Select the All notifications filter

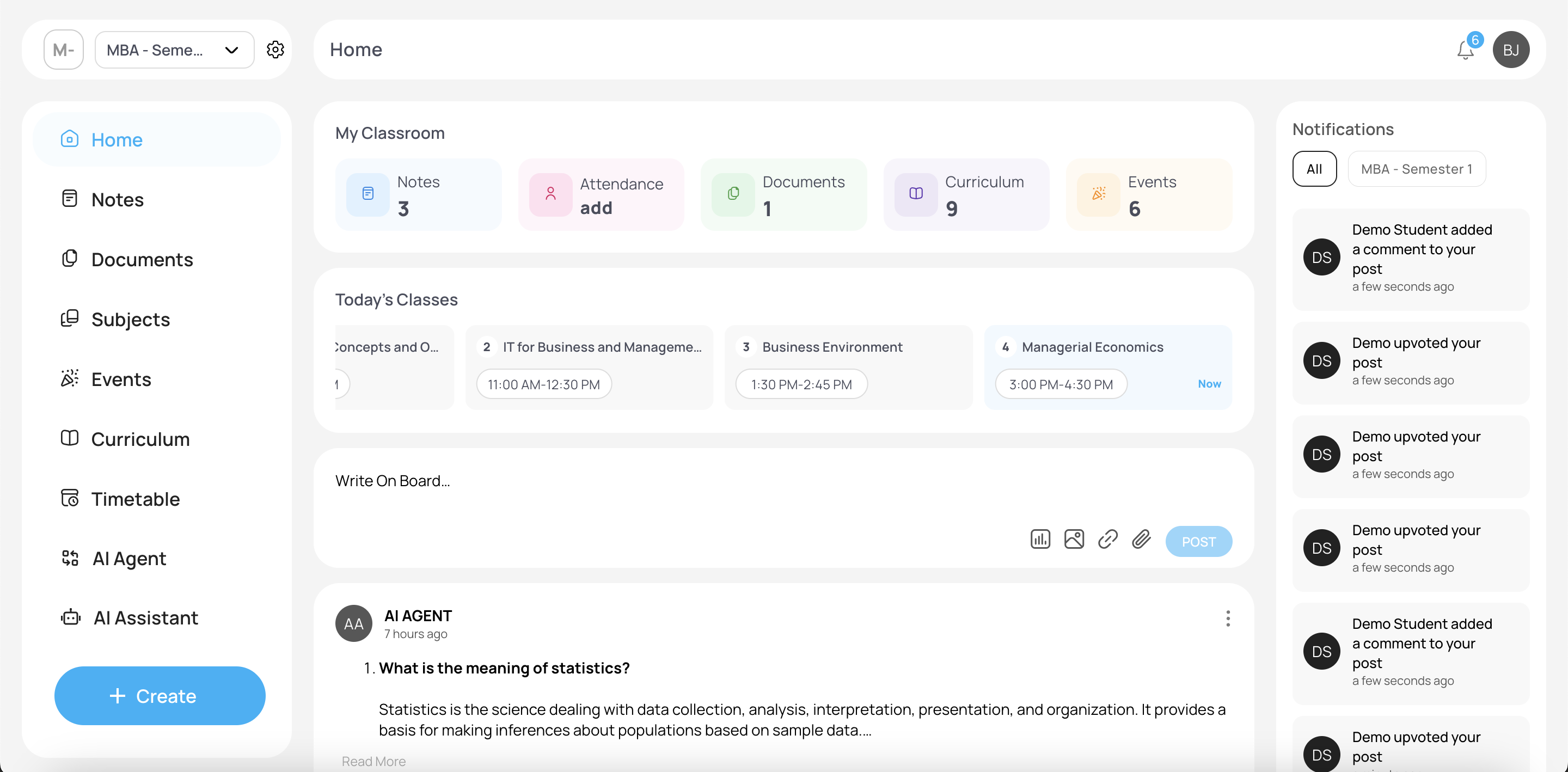[x=1314, y=169]
